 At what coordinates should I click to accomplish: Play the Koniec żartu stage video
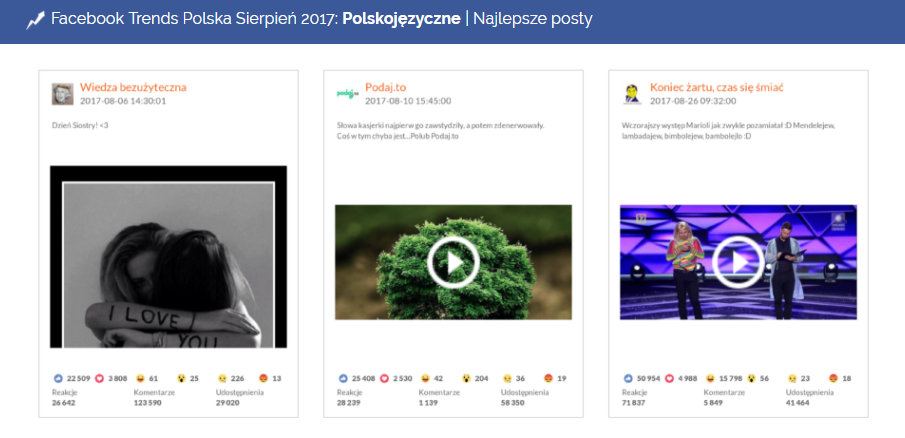[x=738, y=262]
